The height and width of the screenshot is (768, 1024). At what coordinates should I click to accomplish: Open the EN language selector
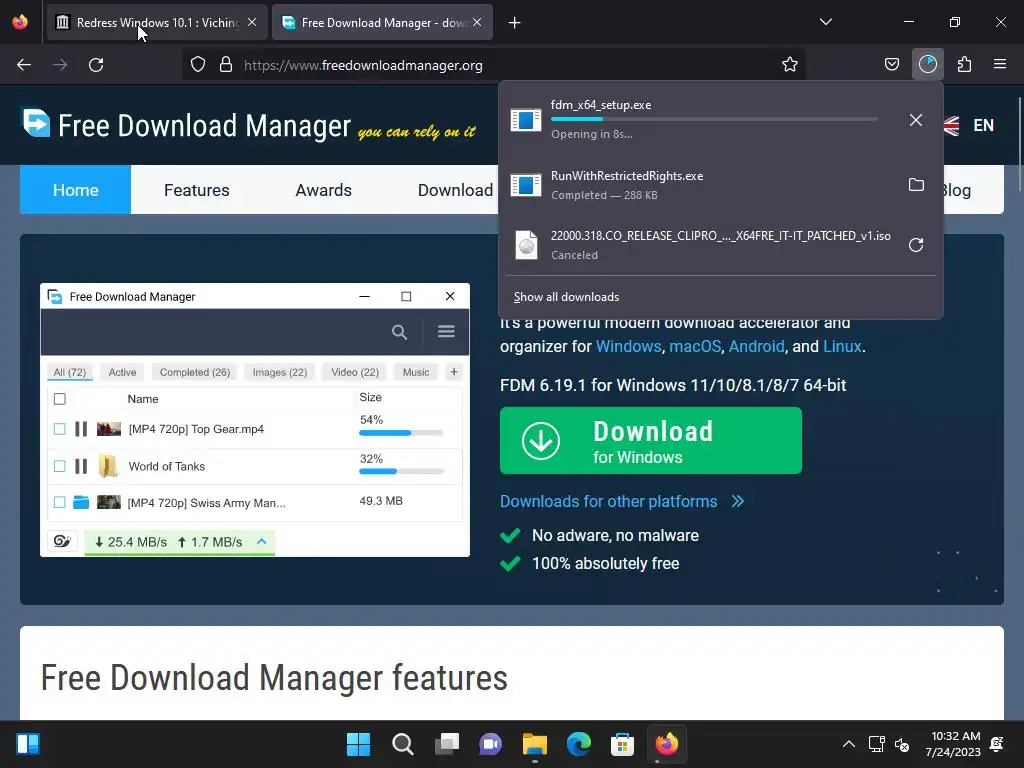[x=983, y=125]
